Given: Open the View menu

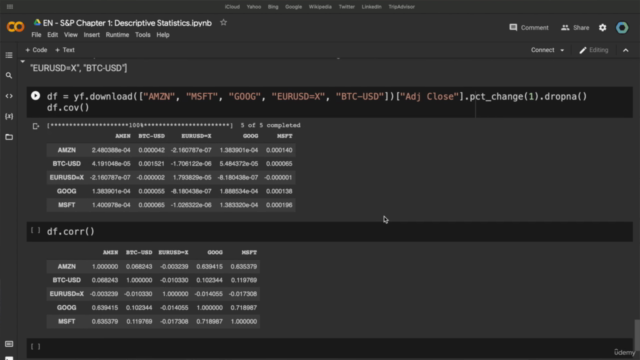Looking at the screenshot, I should pyautogui.click(x=71, y=35).
